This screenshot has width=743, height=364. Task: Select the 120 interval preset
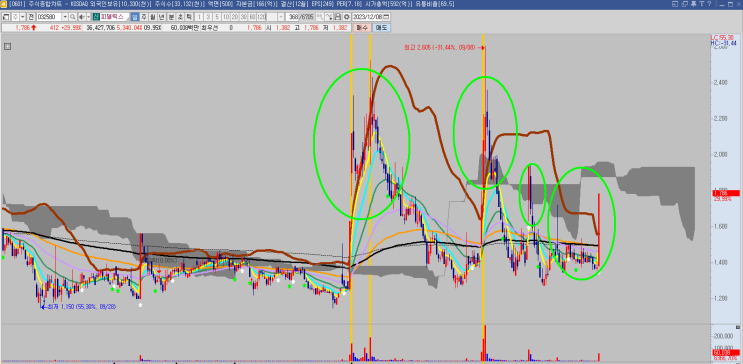261,17
